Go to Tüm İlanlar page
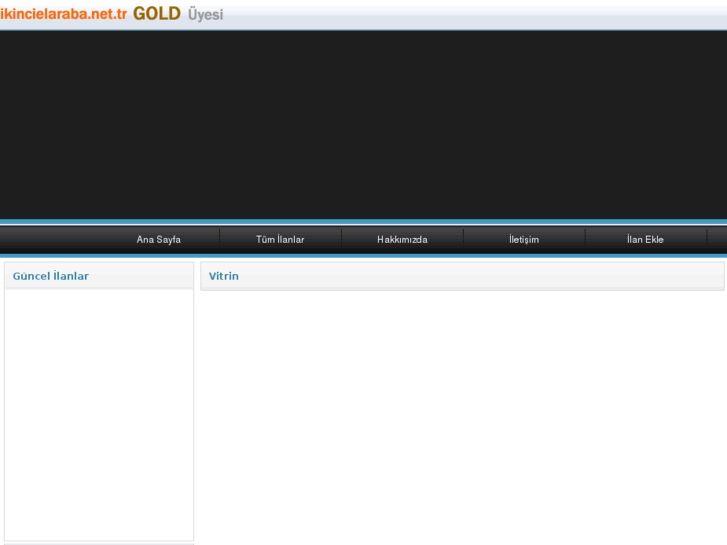This screenshot has width=727, height=545. 280,240
